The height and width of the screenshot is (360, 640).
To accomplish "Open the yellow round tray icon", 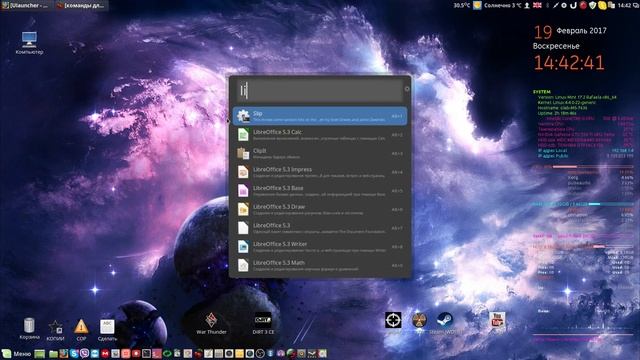I will point(602,5).
